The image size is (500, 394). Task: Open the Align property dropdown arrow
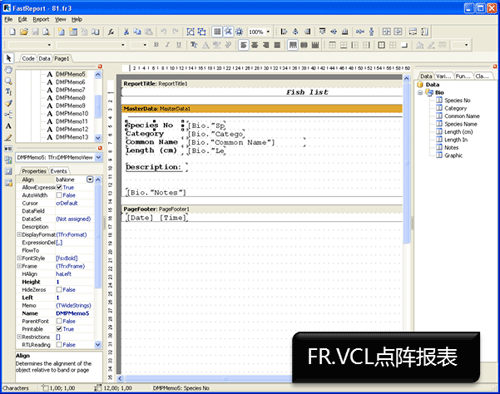(x=90, y=179)
